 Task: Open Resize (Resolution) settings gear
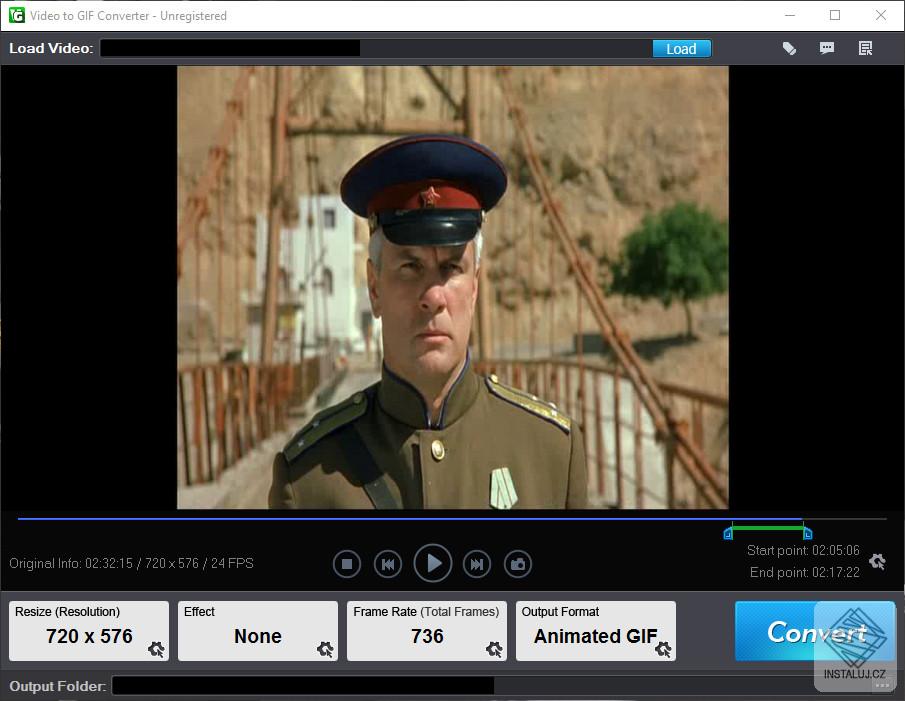[156, 649]
